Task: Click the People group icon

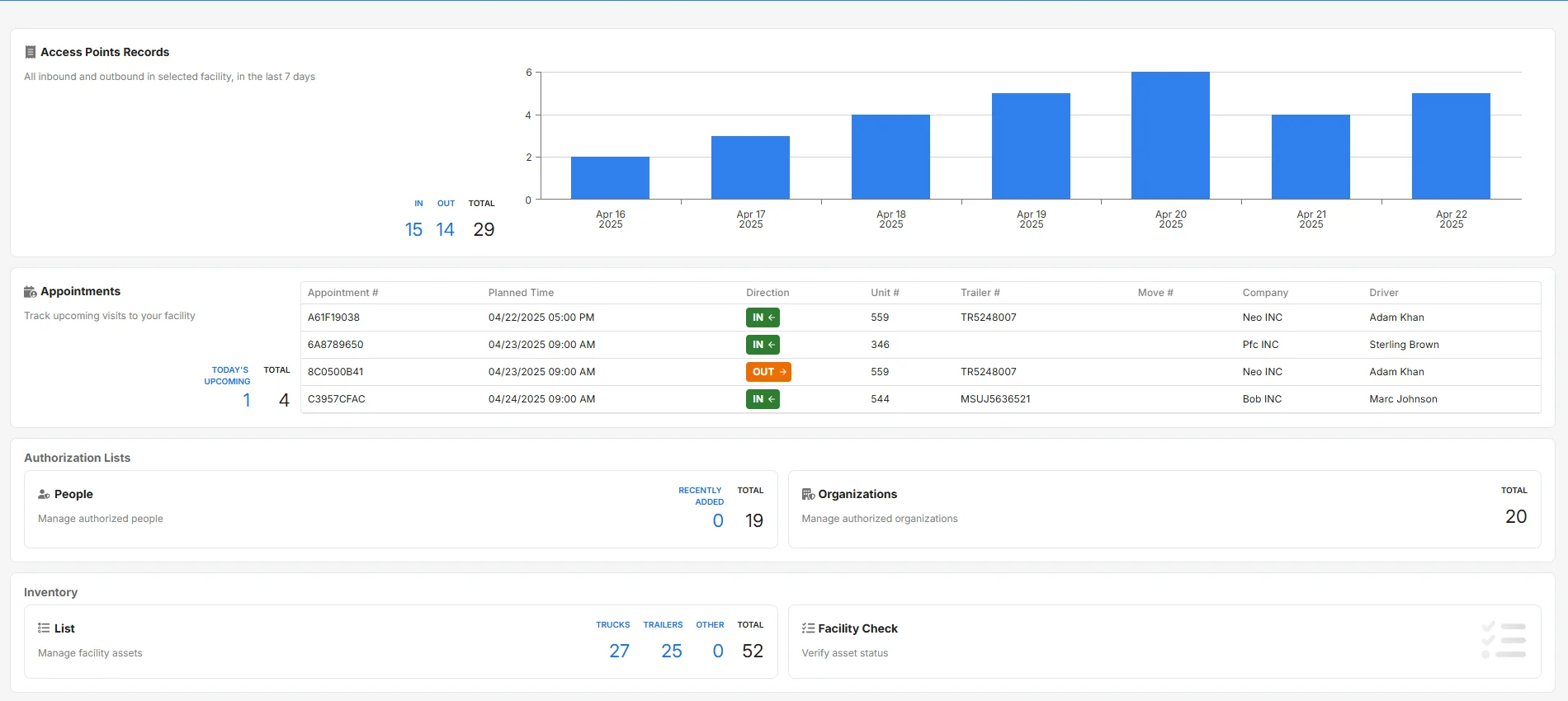Action: pyautogui.click(x=44, y=494)
